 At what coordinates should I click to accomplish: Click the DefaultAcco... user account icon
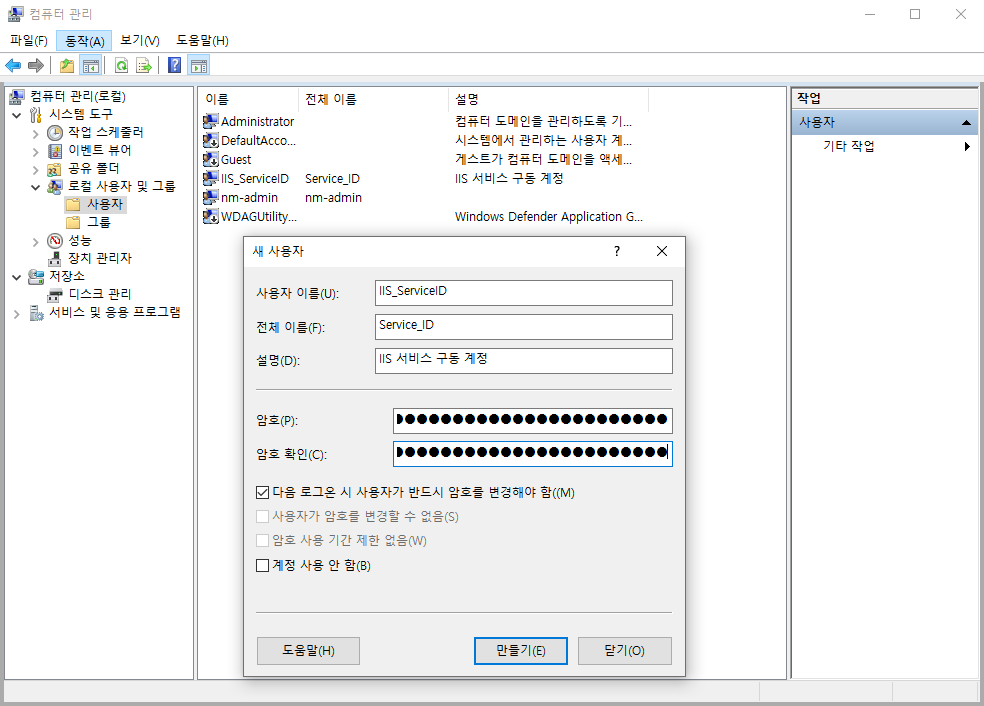click(211, 140)
